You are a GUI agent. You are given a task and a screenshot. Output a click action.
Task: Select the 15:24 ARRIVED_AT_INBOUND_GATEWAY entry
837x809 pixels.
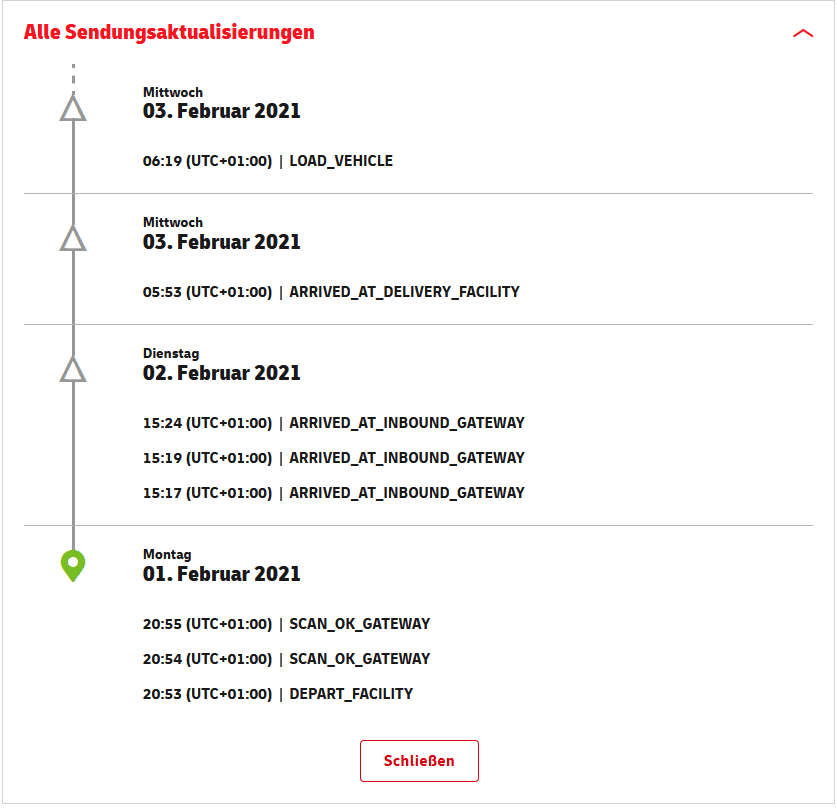click(x=334, y=423)
